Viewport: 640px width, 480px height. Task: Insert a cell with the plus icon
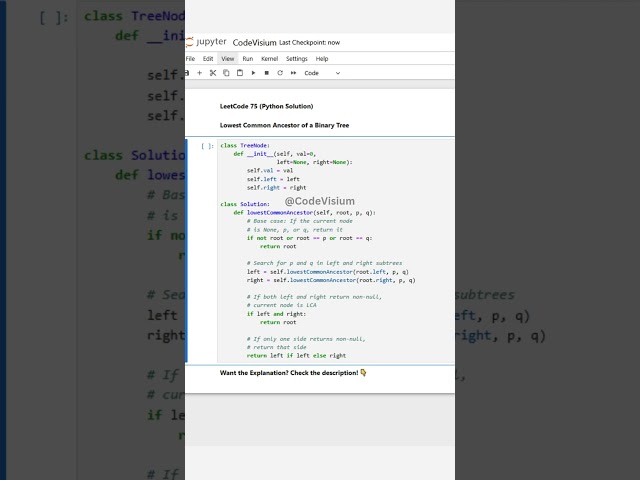pos(200,73)
